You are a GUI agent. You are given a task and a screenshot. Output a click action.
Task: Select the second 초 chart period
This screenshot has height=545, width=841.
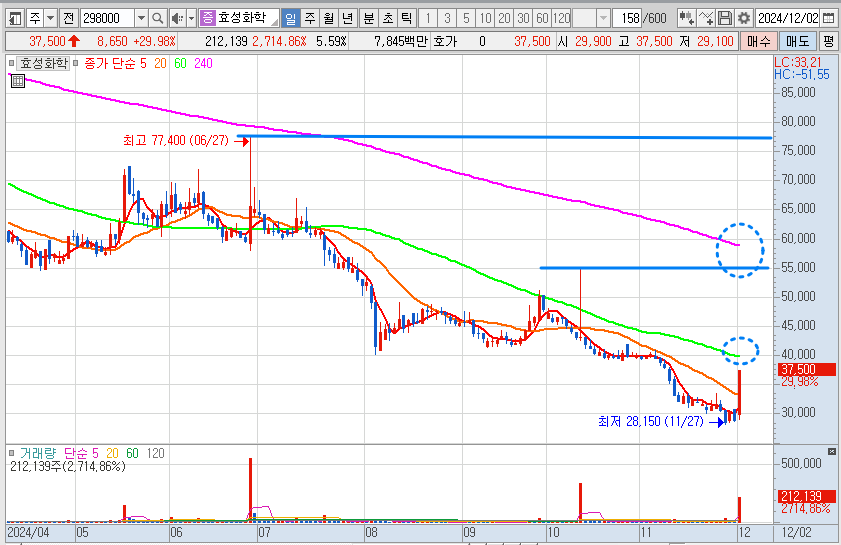click(388, 19)
